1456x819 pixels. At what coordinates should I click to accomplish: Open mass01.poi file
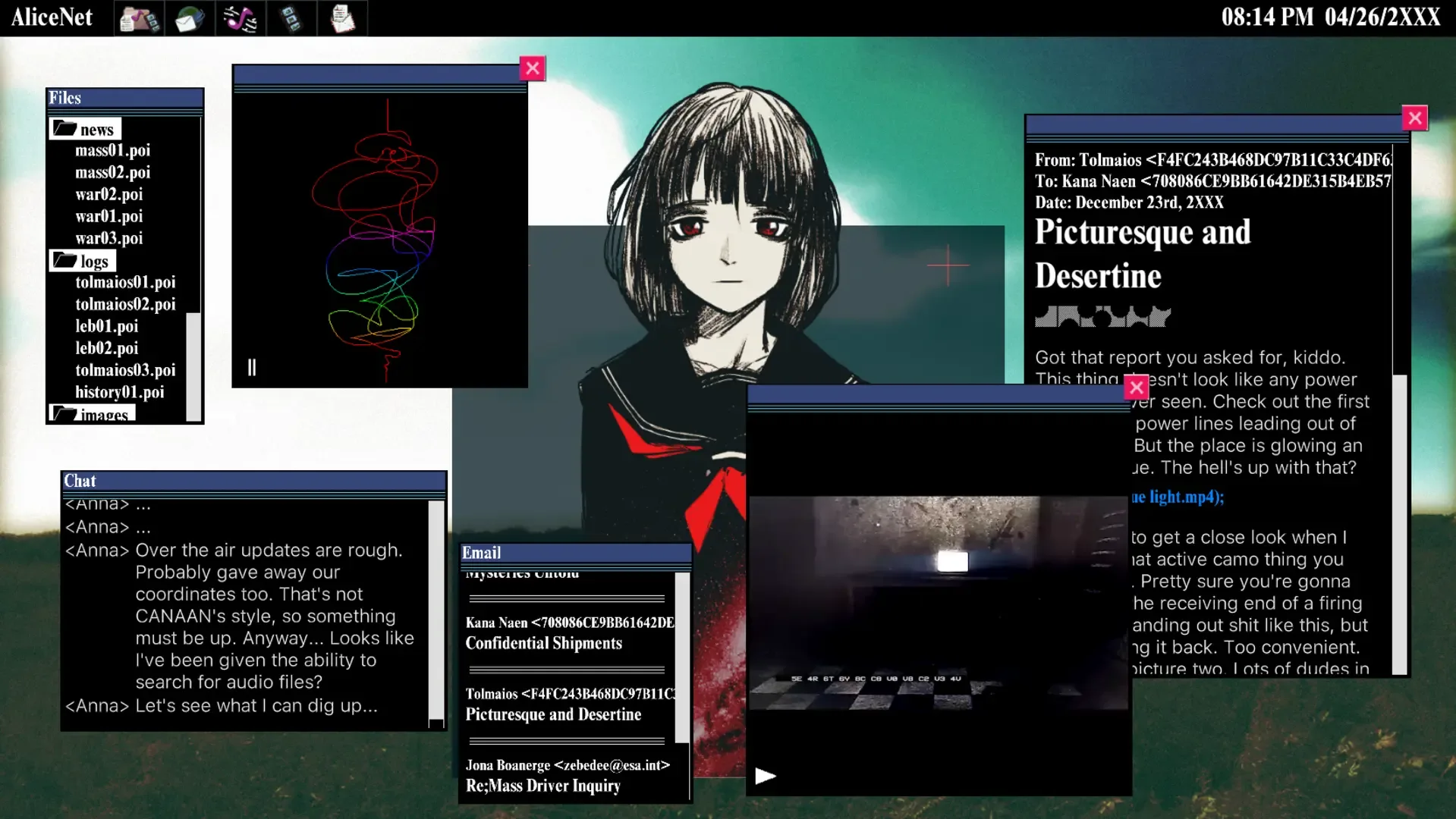pyautogui.click(x=112, y=151)
